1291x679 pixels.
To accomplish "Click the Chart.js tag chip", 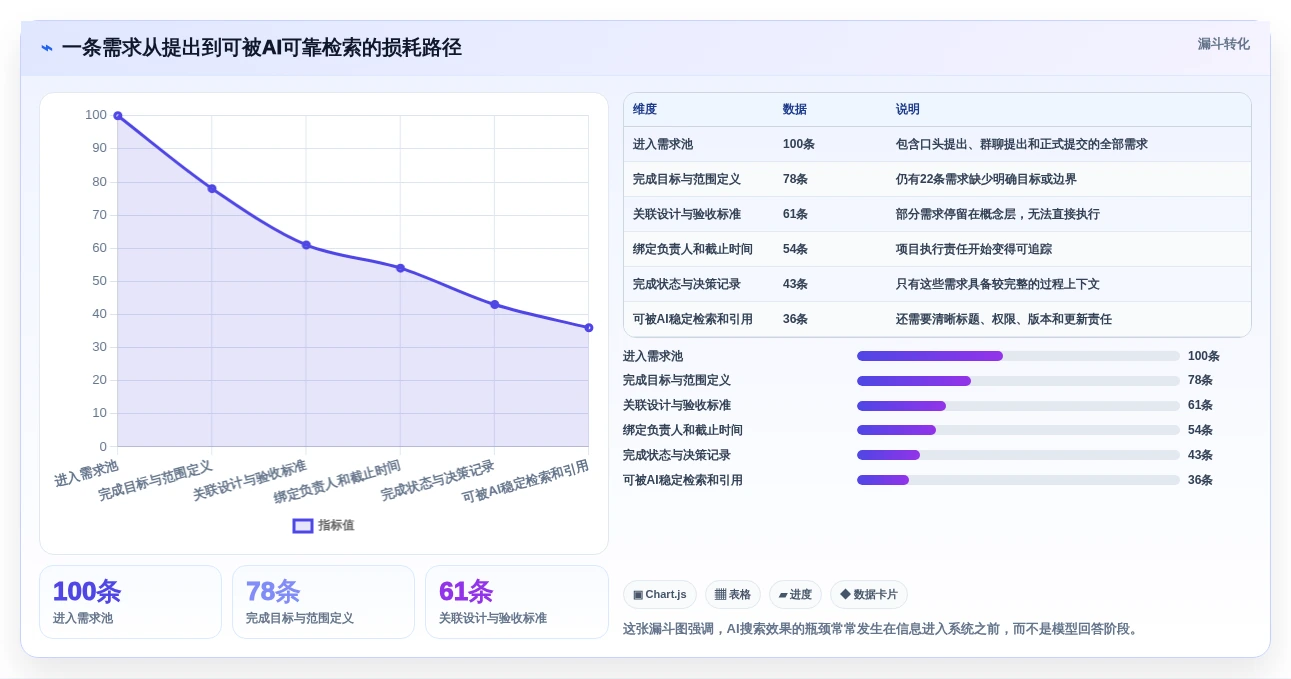I will pos(660,595).
